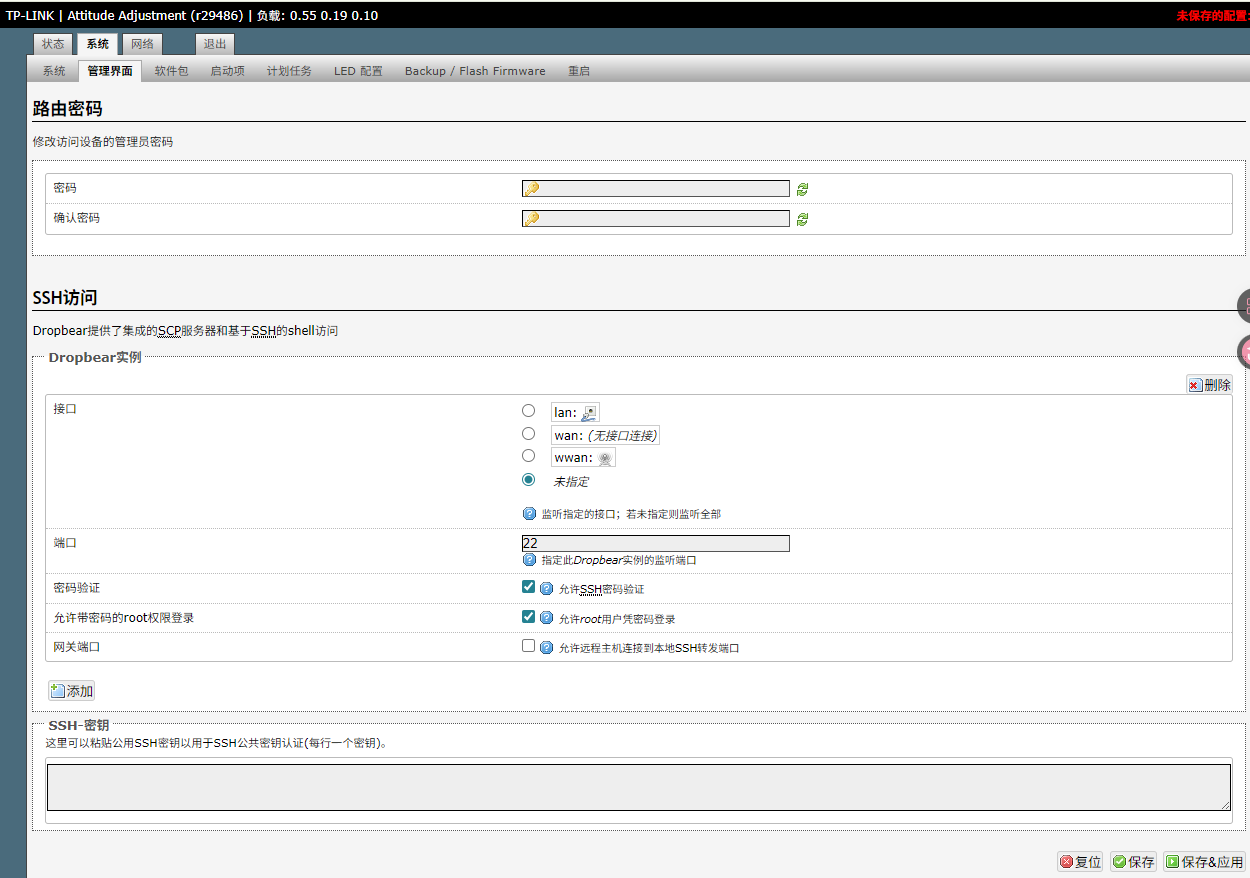Click the help icon beside 监听指定的接口
Screen dimensions: 1250x878
tap(529, 514)
